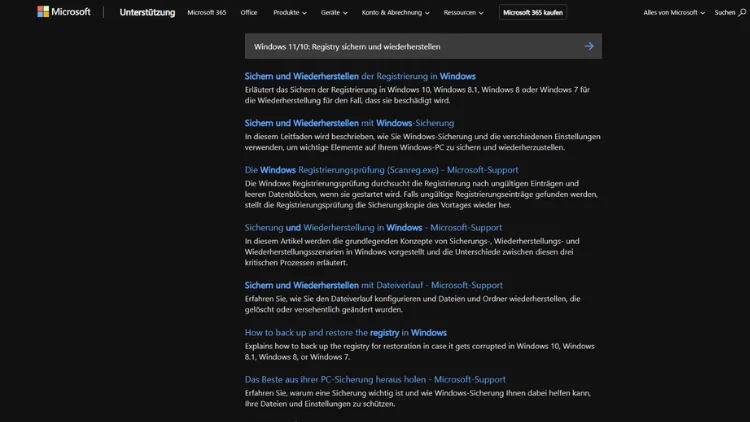This screenshot has width=750, height=422.
Task: Expand the Ressourcen dropdown
Action: pos(463,12)
